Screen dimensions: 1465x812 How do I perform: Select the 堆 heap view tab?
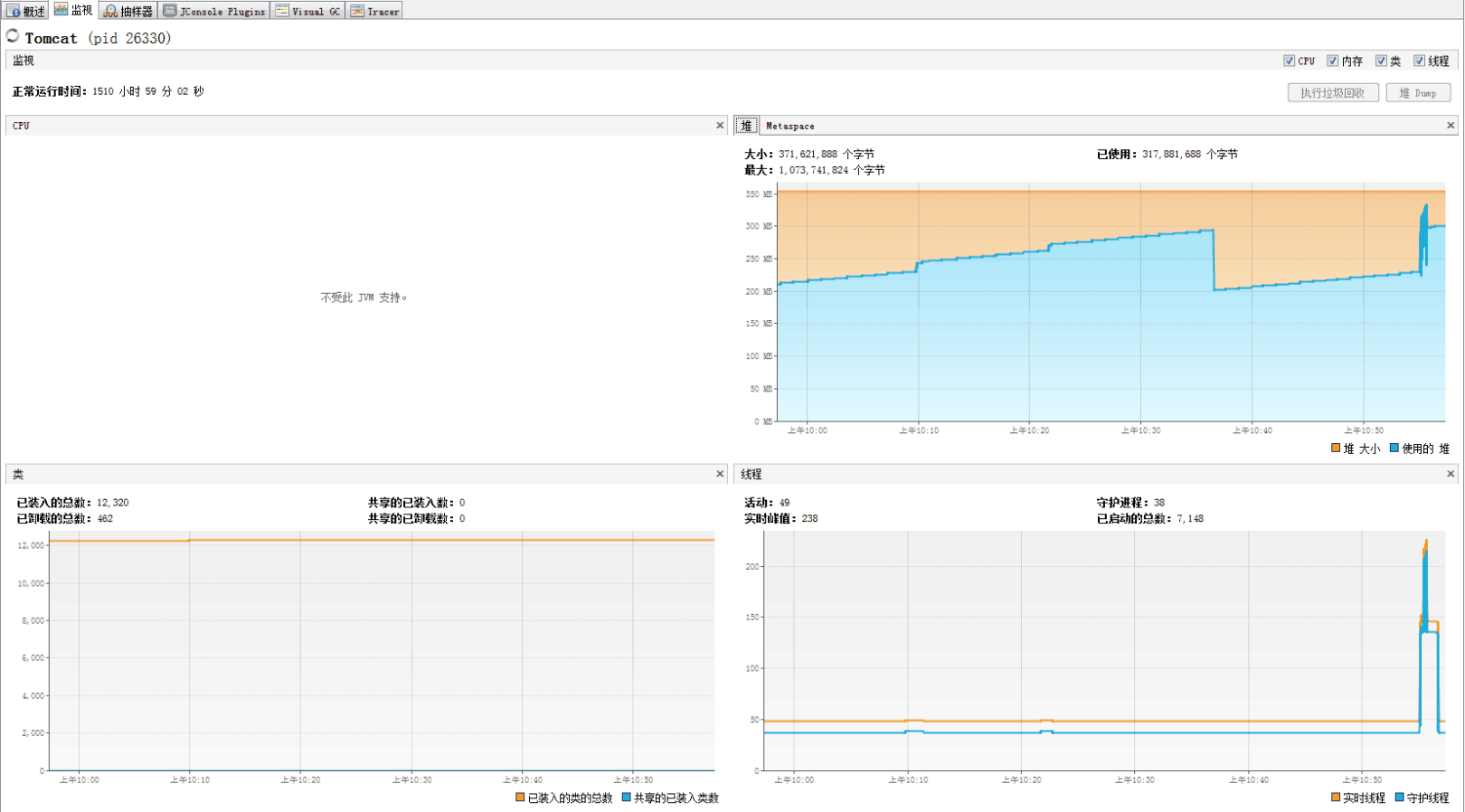tap(746, 126)
